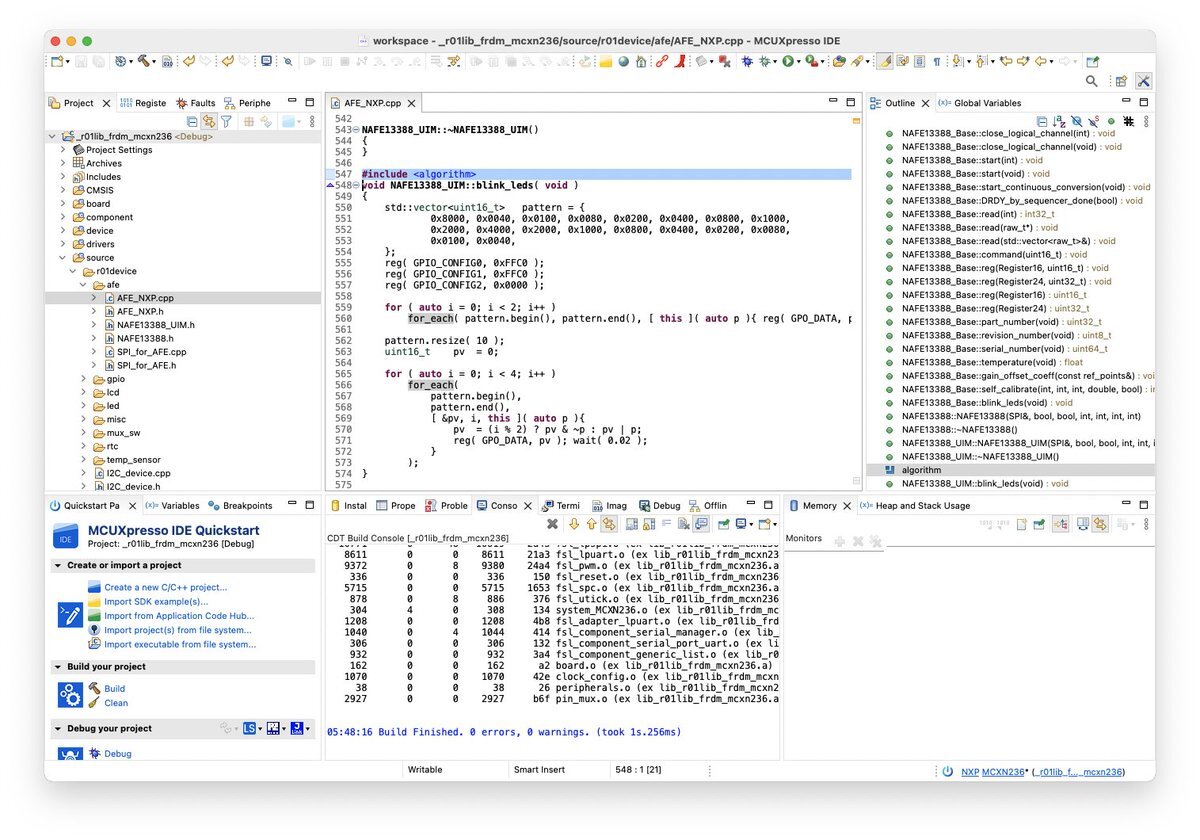1200x840 pixels.
Task: Switch to the Registe tab
Action: tap(142, 103)
